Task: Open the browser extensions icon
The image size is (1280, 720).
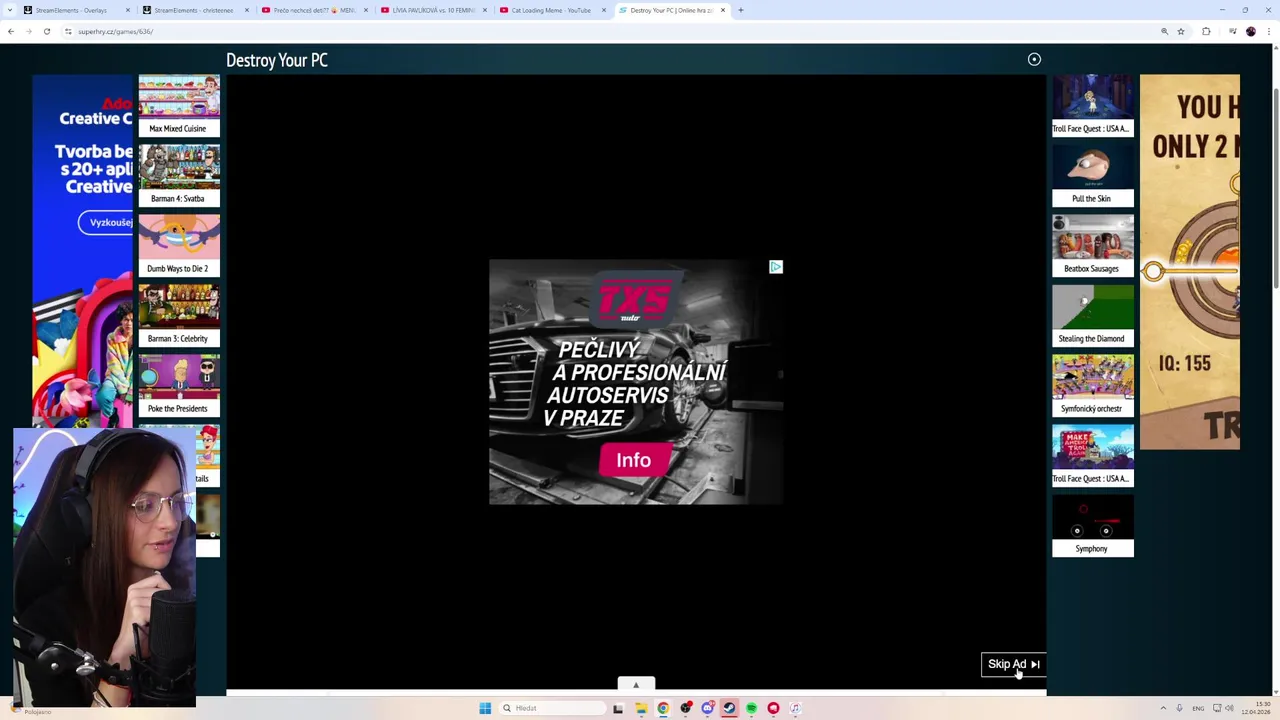Action: pyautogui.click(x=1206, y=31)
